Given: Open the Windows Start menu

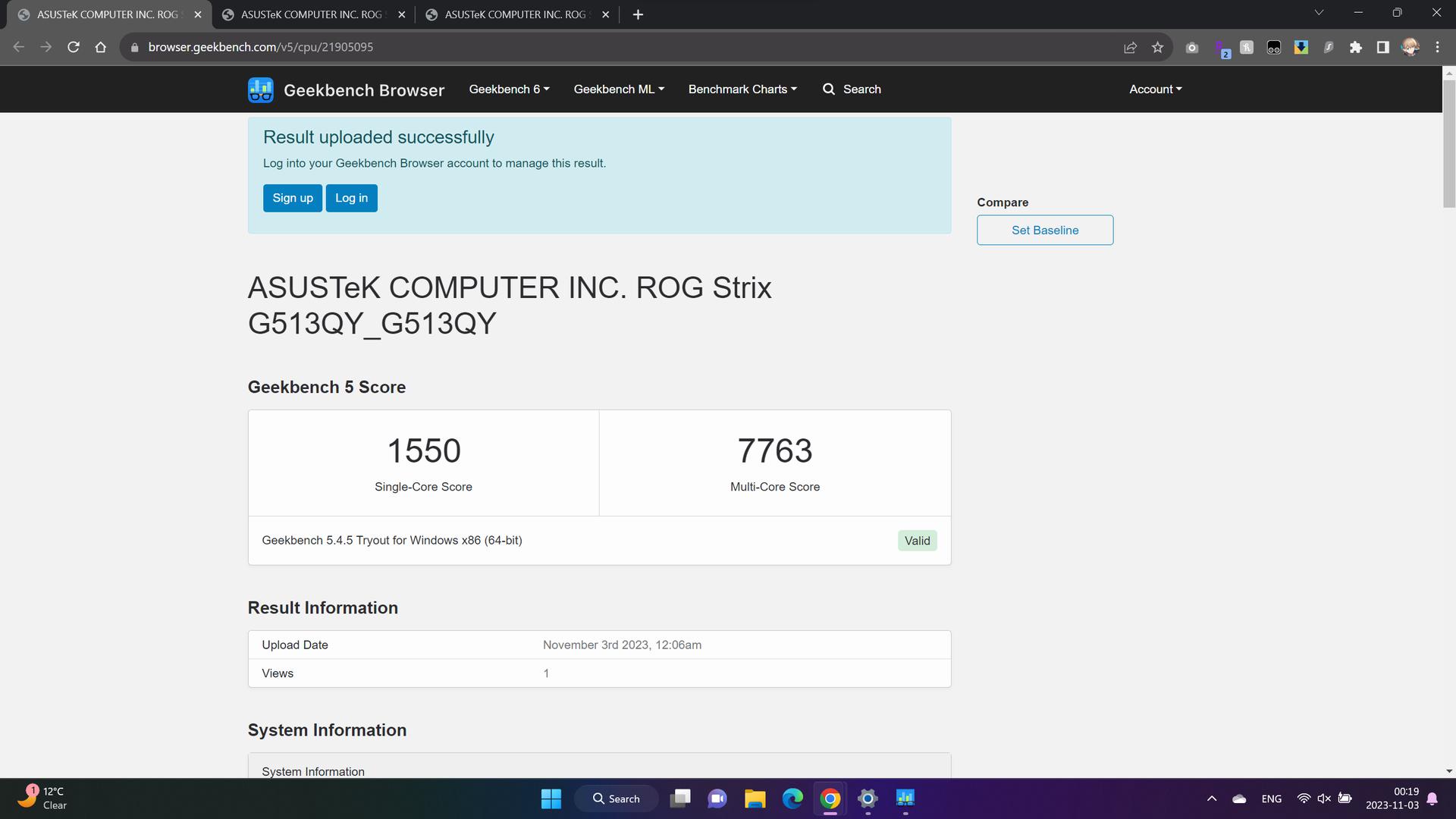Looking at the screenshot, I should (551, 799).
